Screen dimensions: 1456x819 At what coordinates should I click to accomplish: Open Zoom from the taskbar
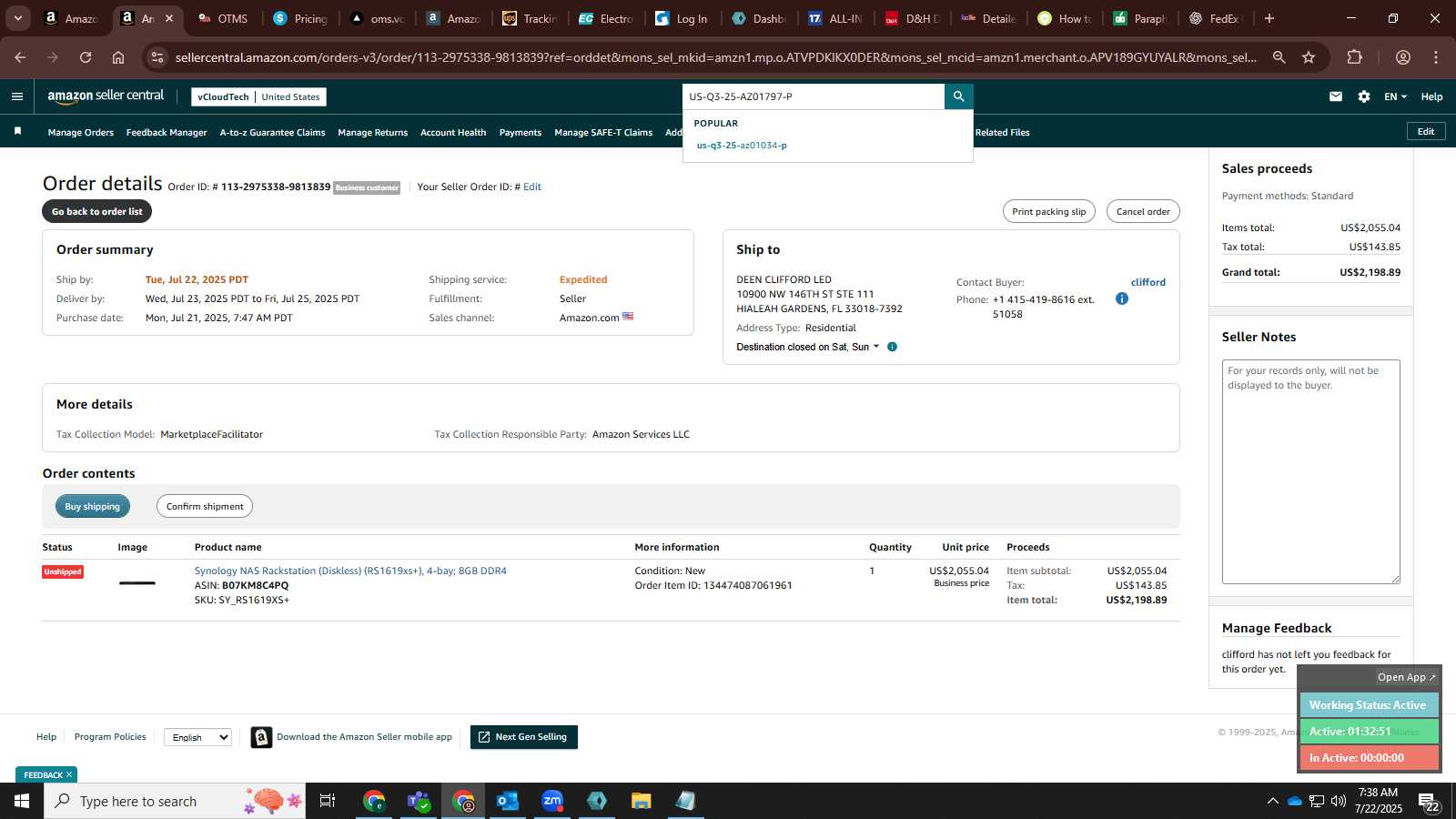(x=552, y=801)
